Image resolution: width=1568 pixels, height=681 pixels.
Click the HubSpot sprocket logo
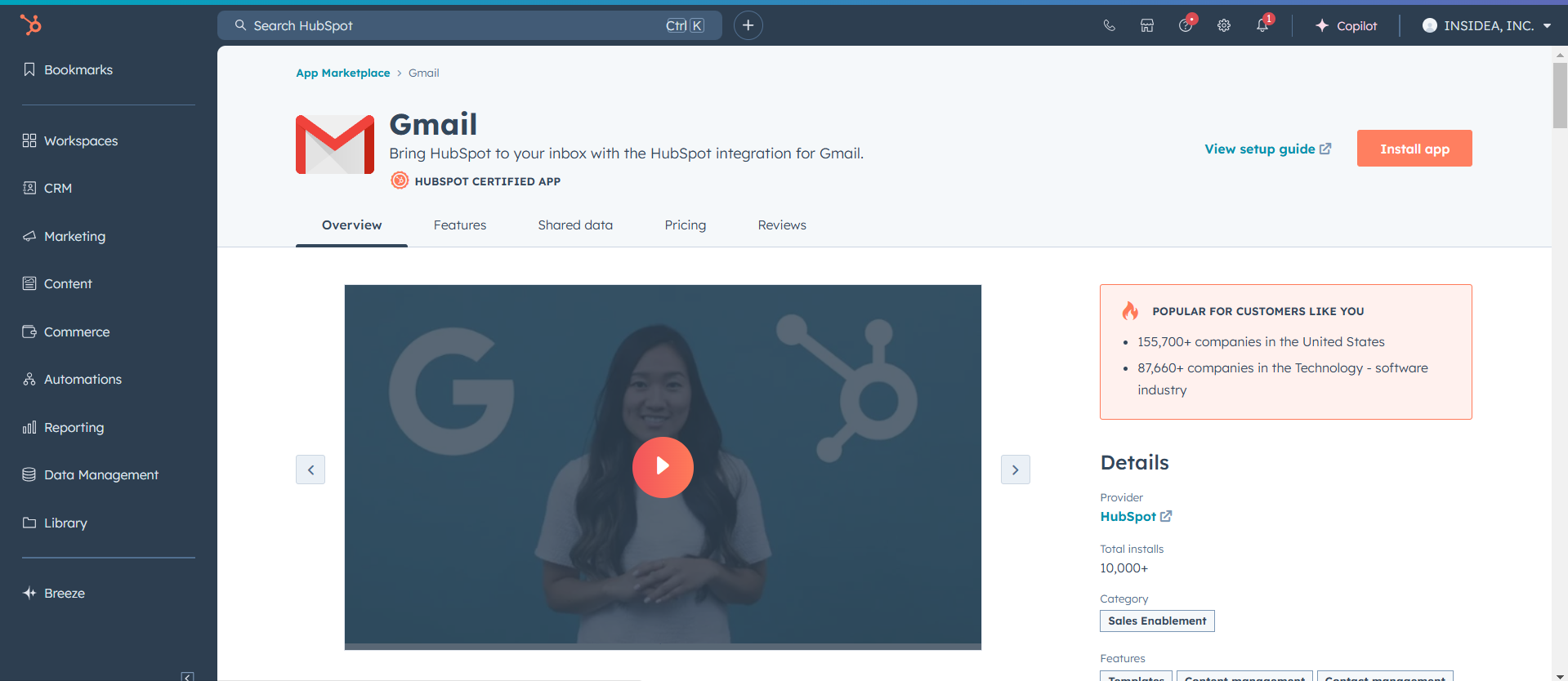[30, 25]
